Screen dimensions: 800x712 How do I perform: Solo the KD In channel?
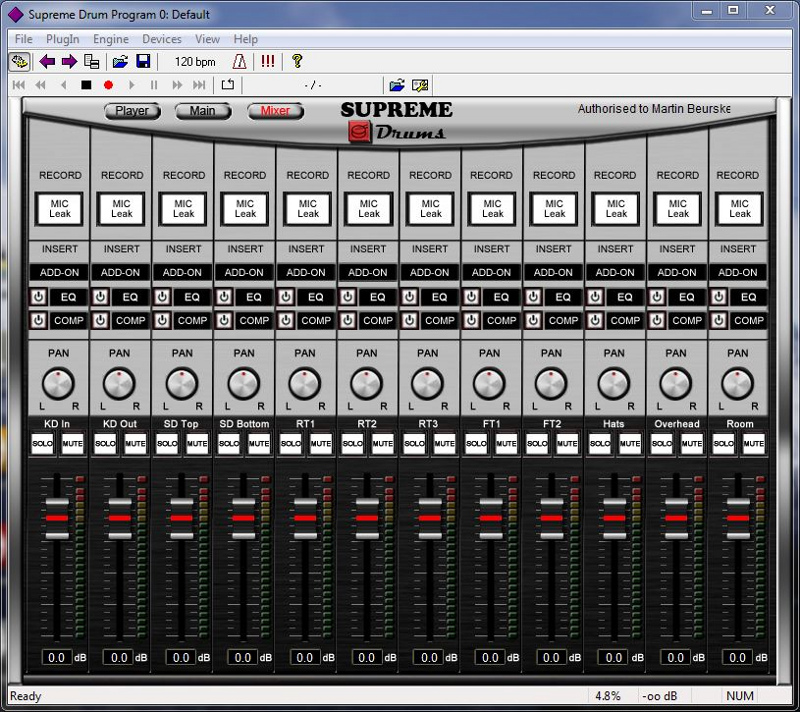[43, 443]
